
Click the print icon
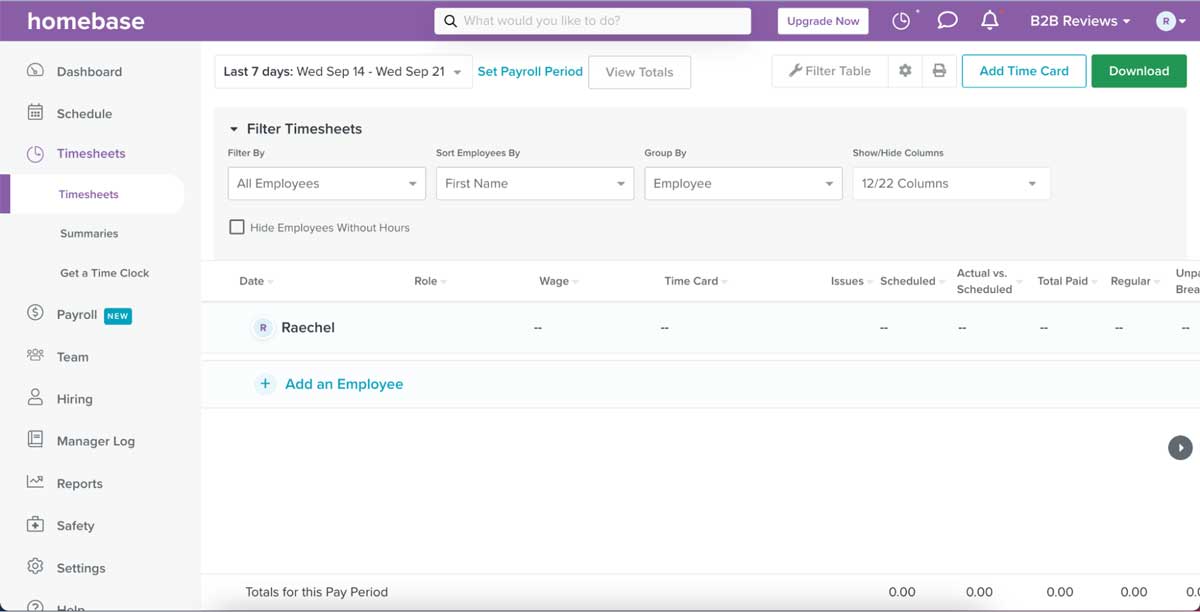pyautogui.click(x=939, y=71)
